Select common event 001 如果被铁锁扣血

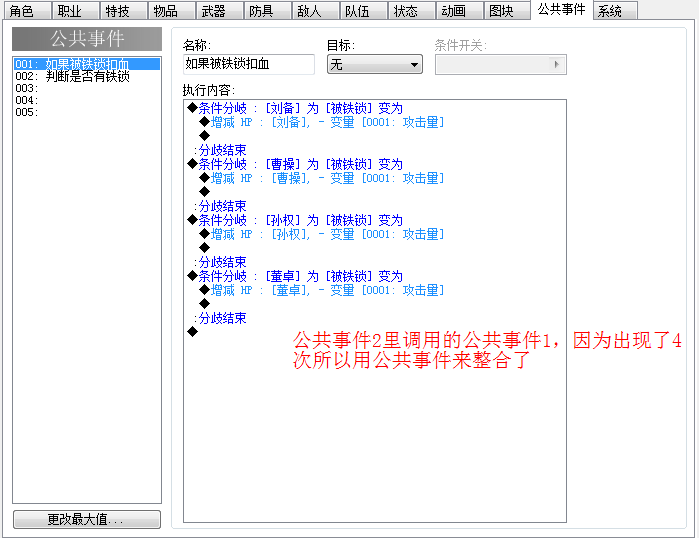click(x=87, y=64)
